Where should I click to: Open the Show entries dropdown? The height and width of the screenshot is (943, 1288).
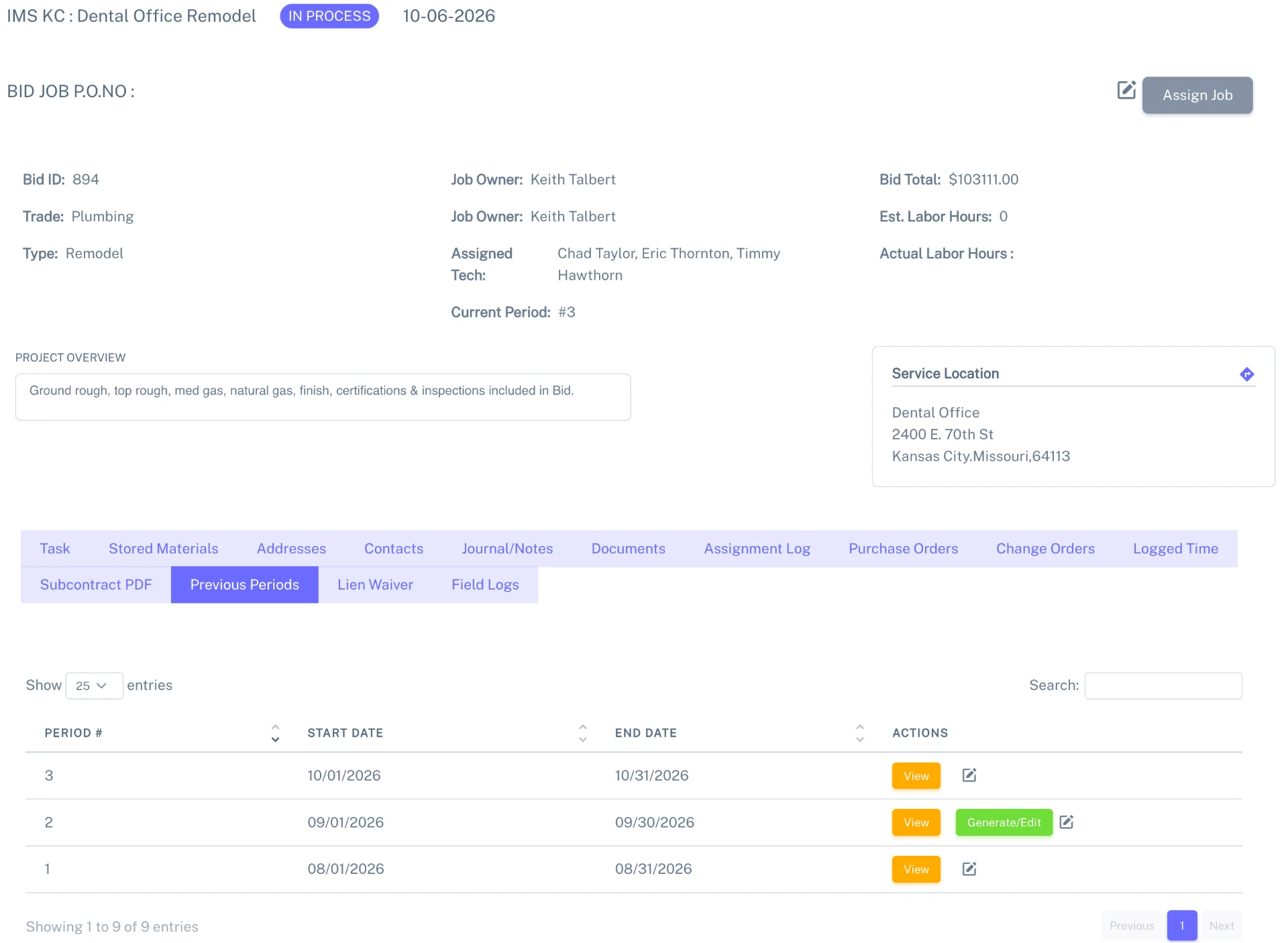coord(94,685)
